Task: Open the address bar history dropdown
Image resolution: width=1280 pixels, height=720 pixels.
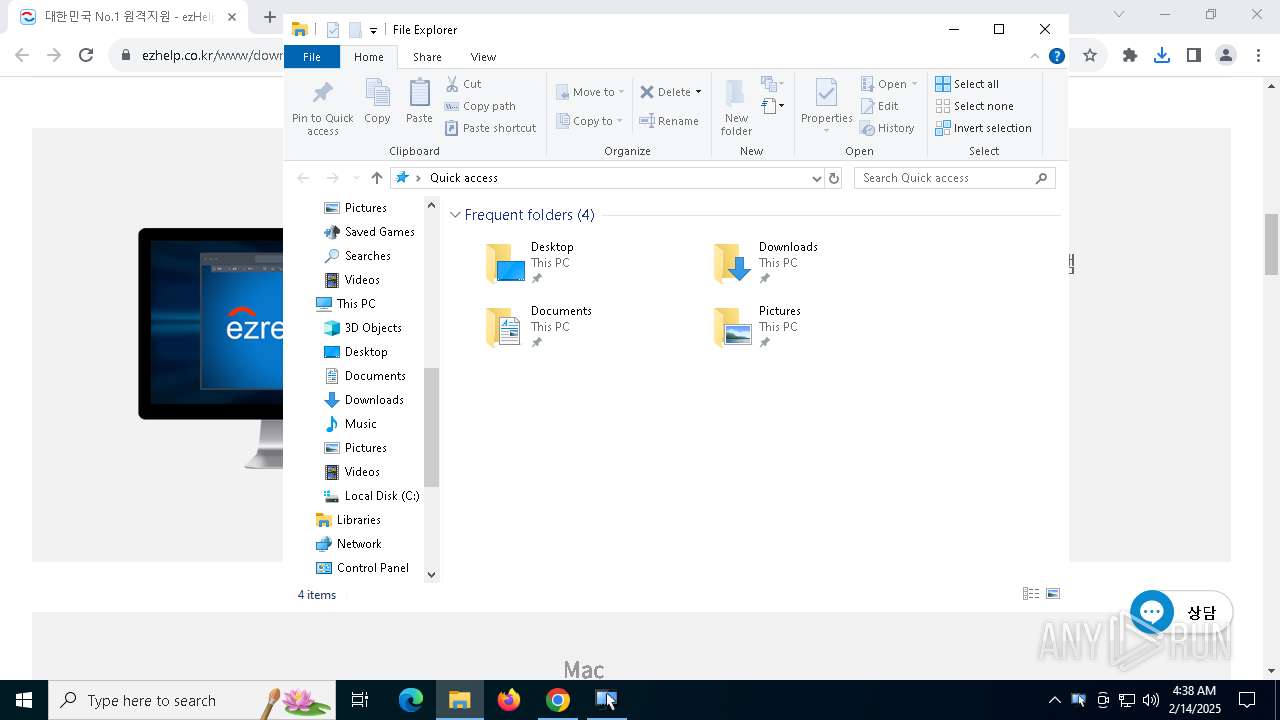Action: pos(817,178)
